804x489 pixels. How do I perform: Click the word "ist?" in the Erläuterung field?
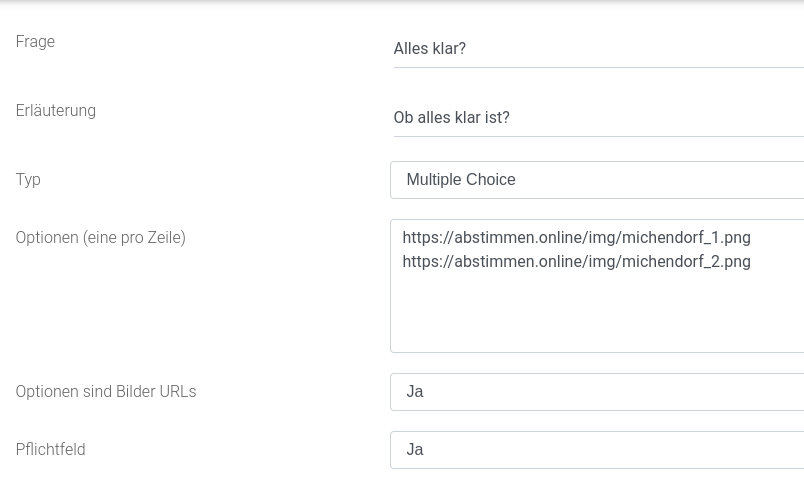pyautogui.click(x=497, y=118)
